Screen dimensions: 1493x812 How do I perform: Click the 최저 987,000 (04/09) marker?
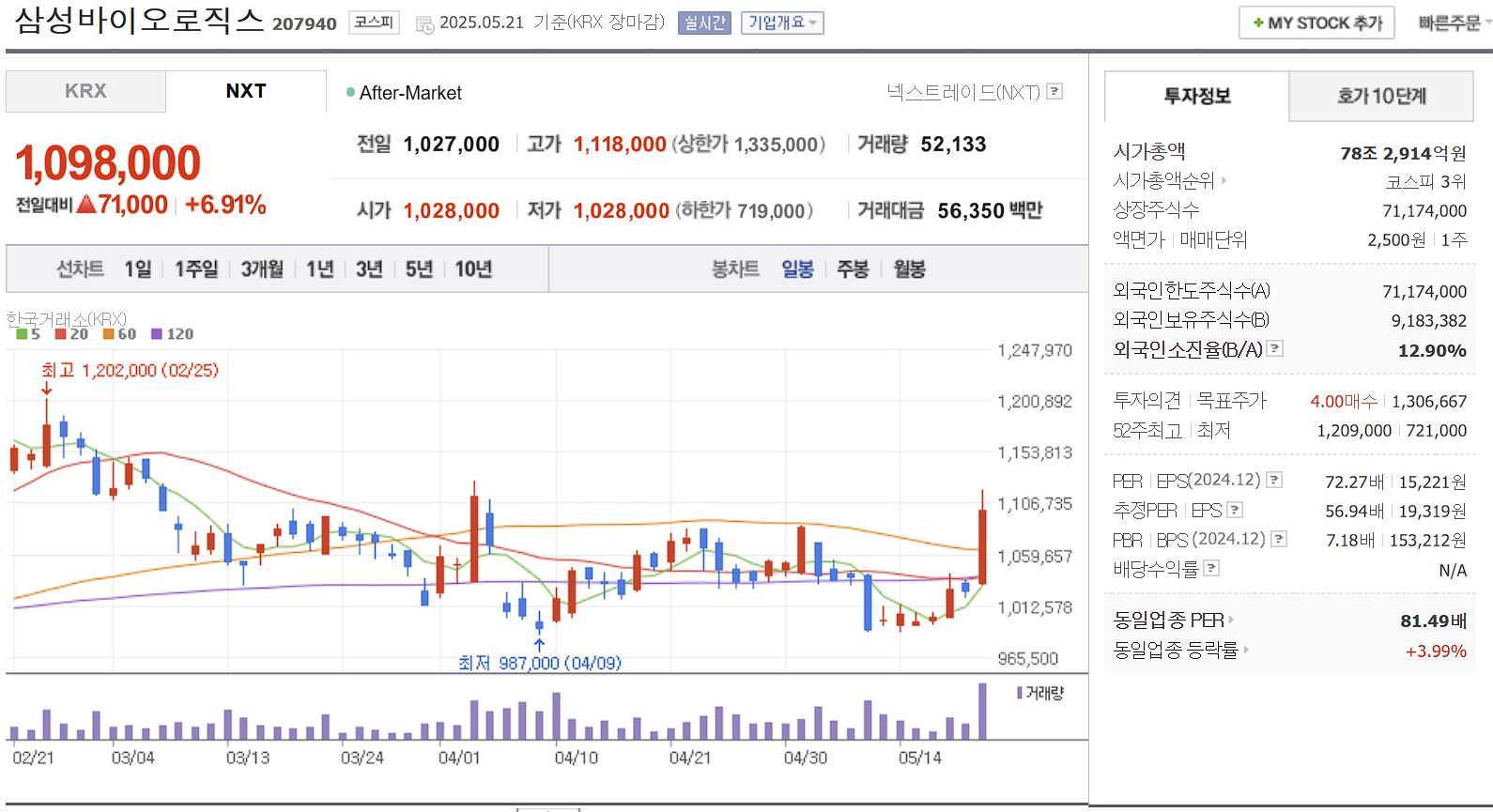point(539,663)
